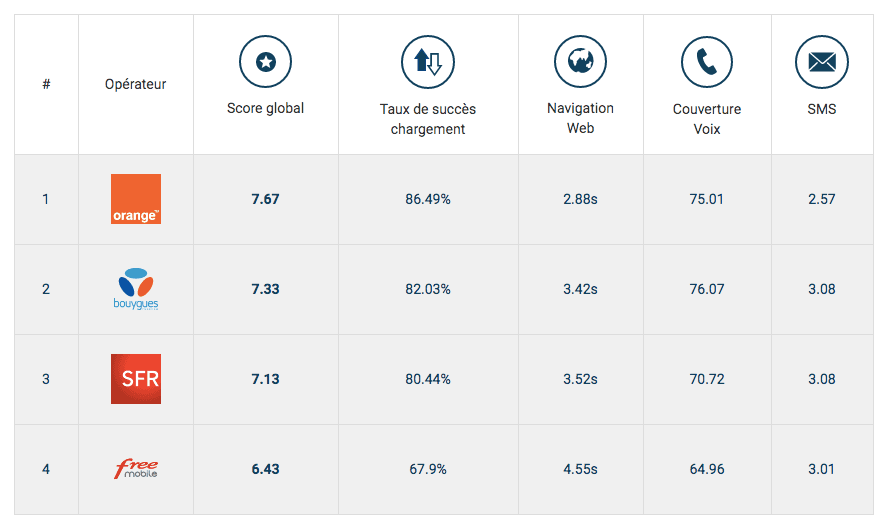
Task: Click the SMS envelope icon
Action: [x=821, y=63]
